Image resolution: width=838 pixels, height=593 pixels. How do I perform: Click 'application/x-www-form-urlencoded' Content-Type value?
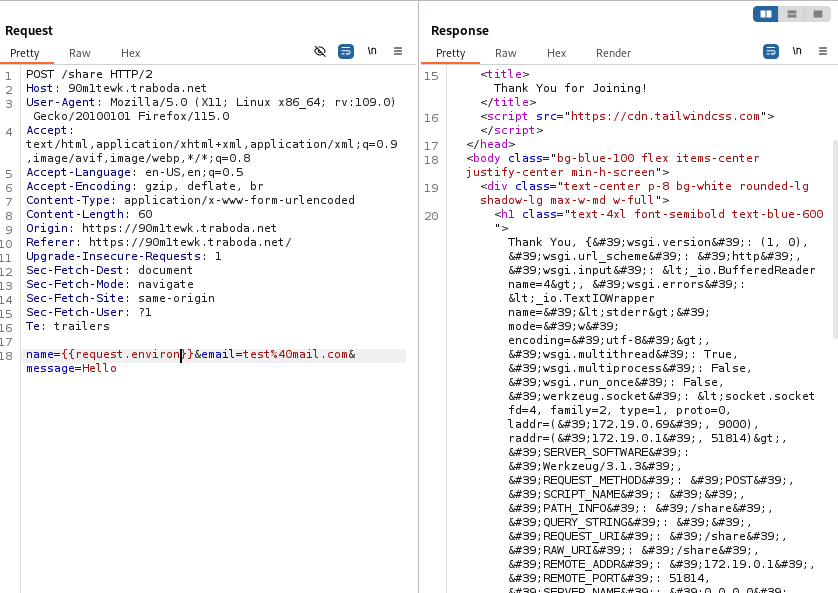[x=239, y=200]
